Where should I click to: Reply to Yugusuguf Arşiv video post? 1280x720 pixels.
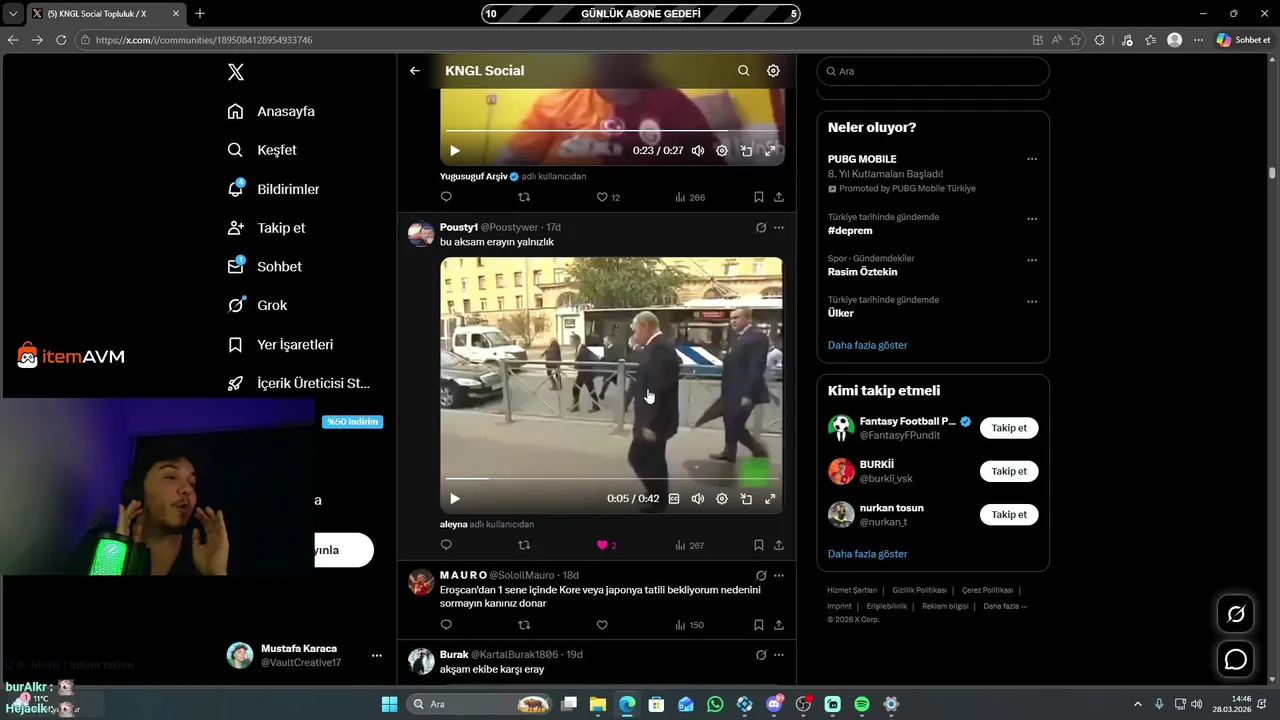(x=446, y=197)
